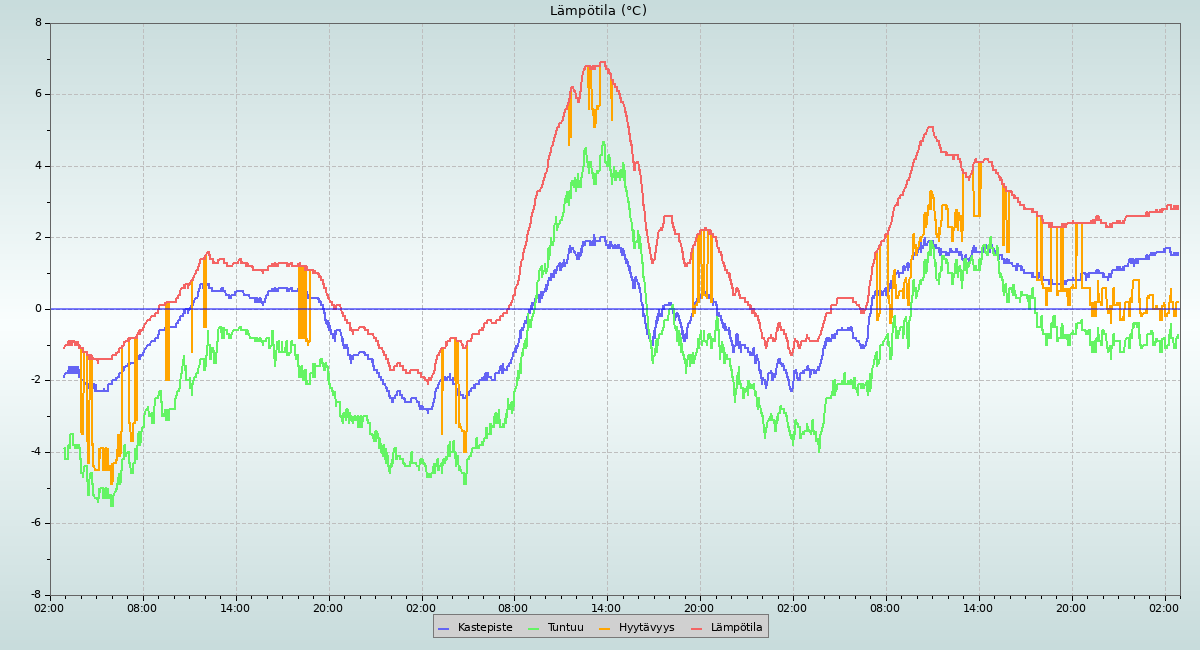Screen dimensions: 1200x650
Task: Click the y-axis label -2
Action: [36, 380]
